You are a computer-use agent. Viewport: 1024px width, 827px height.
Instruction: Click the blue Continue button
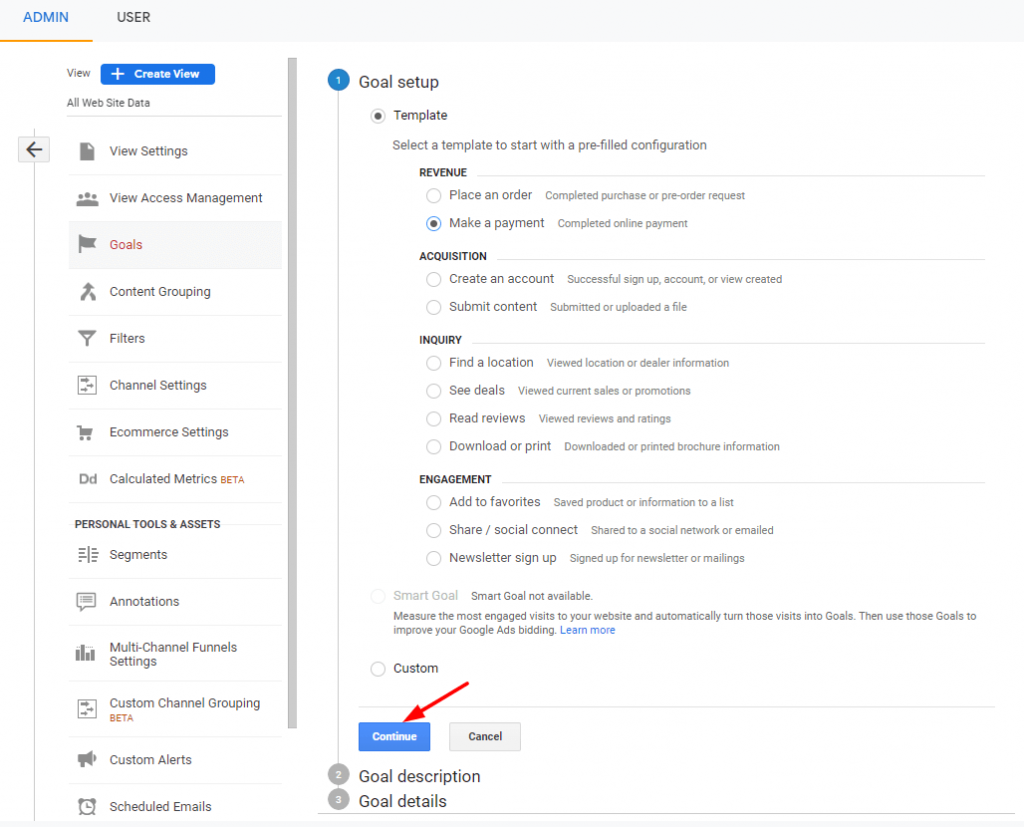coord(394,736)
